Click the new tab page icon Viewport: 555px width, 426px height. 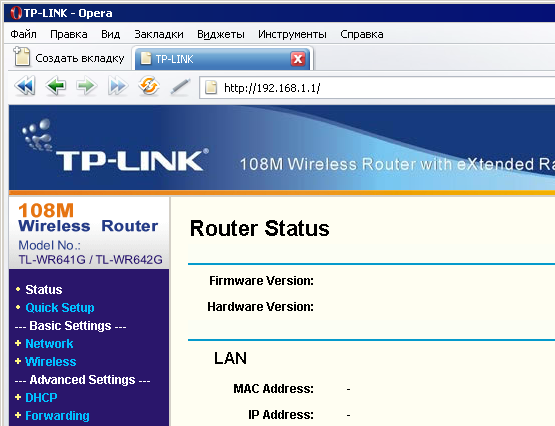[22, 57]
